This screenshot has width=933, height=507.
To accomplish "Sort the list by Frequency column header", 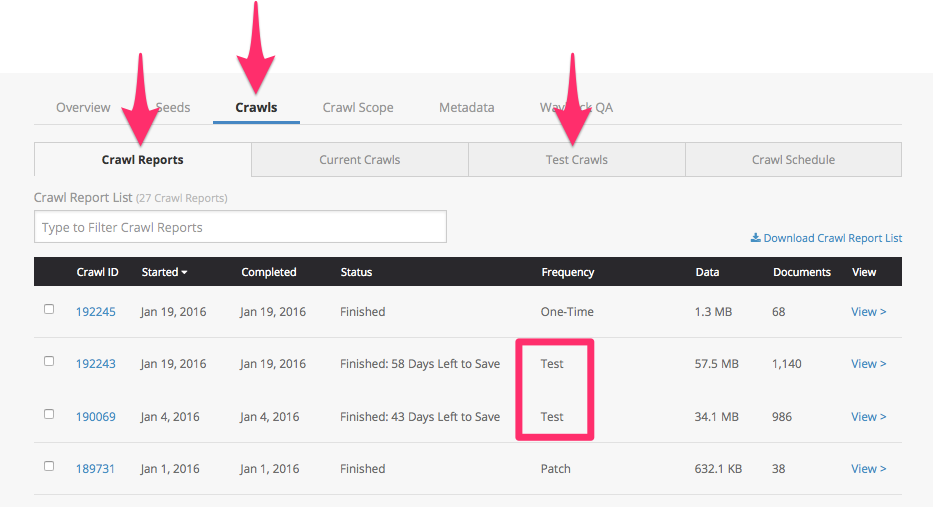I will (x=568, y=272).
